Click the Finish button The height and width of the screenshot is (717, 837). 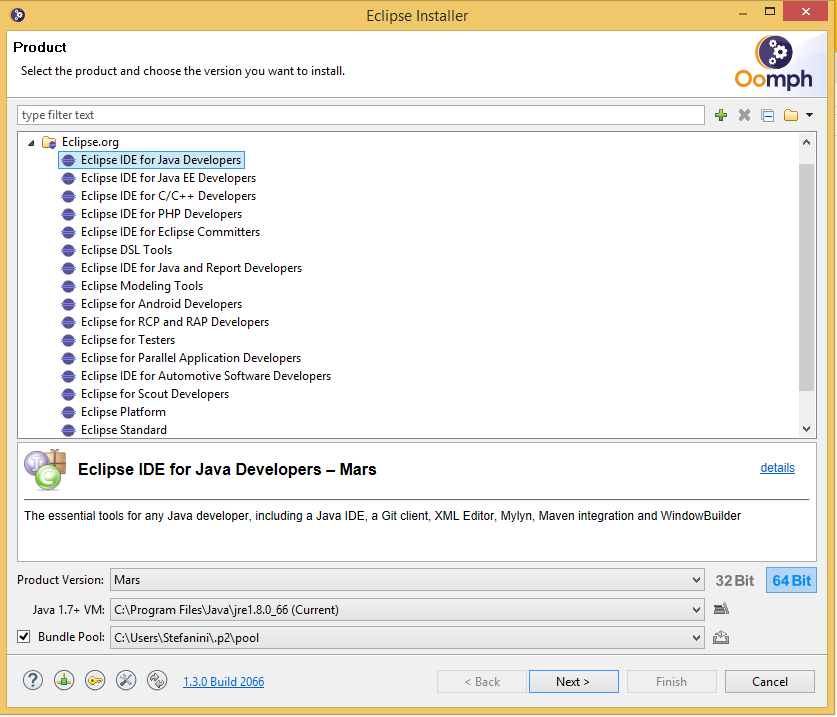[x=671, y=682]
